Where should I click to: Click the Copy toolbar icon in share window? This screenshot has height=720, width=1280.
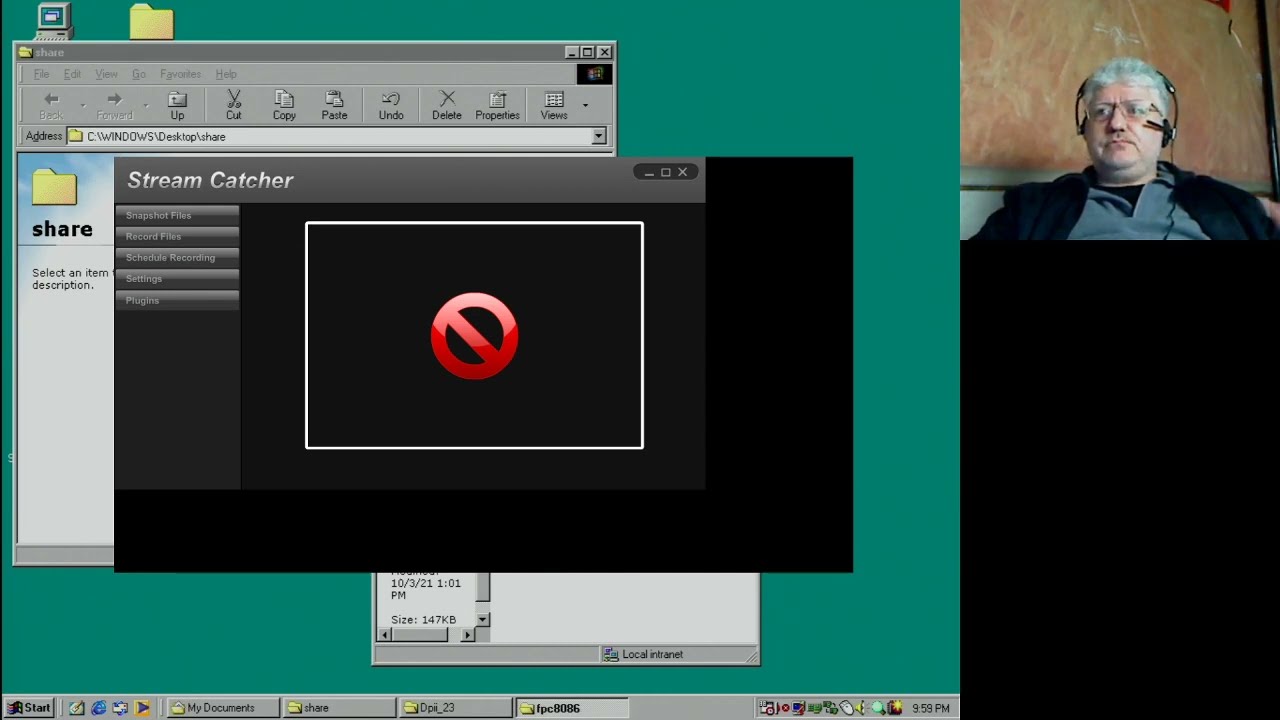coord(284,105)
